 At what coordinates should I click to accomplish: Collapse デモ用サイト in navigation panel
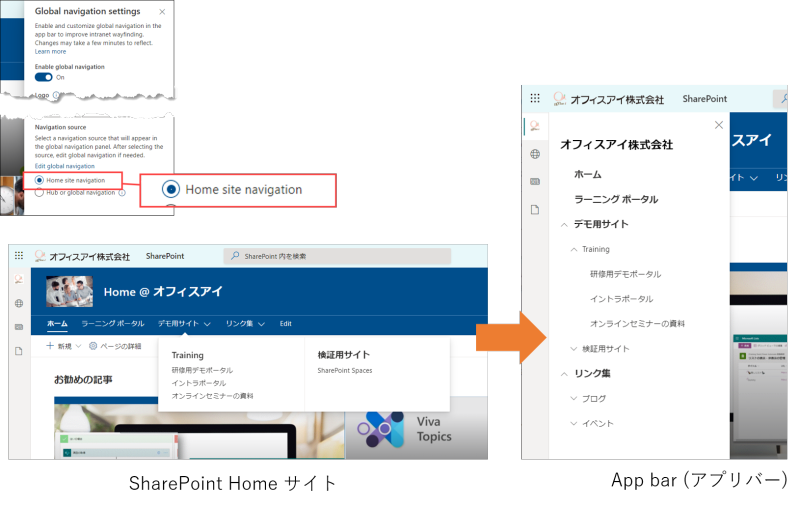click(564, 224)
